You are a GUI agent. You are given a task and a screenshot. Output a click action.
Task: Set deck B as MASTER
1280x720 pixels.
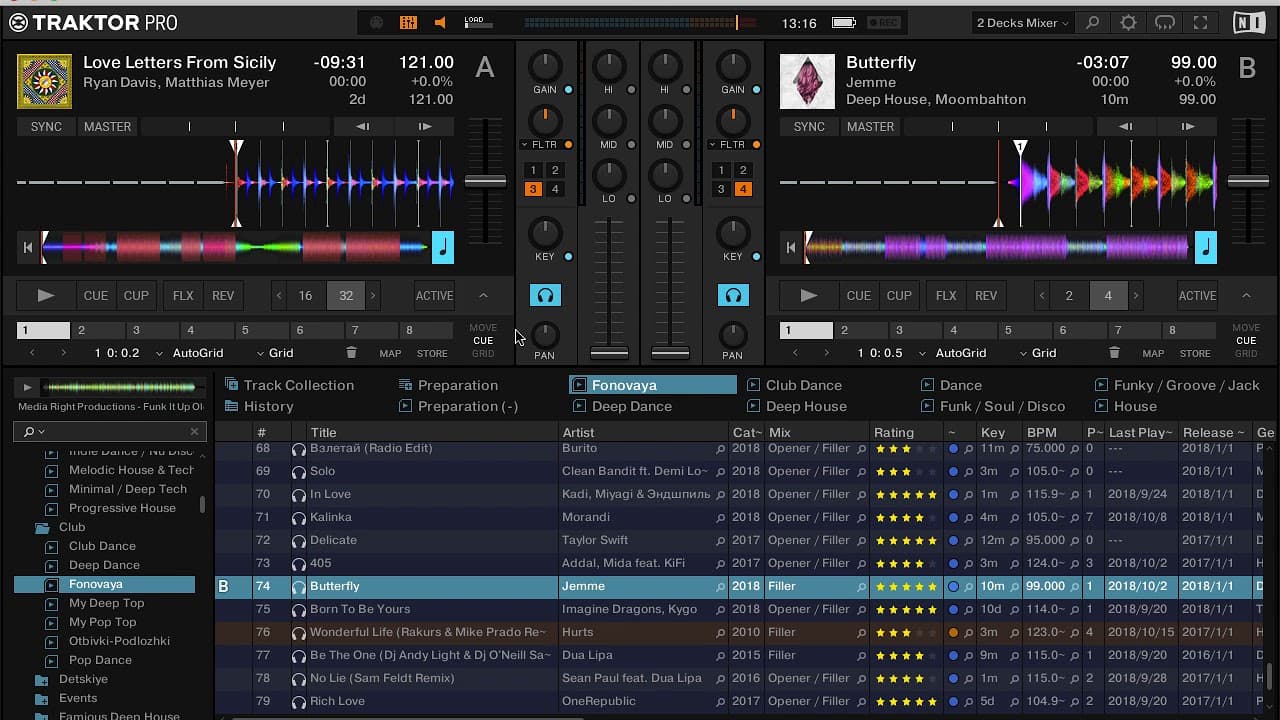(x=870, y=126)
